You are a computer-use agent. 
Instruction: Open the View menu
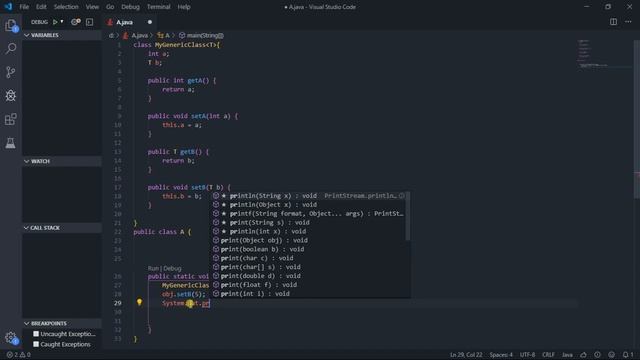click(92, 7)
